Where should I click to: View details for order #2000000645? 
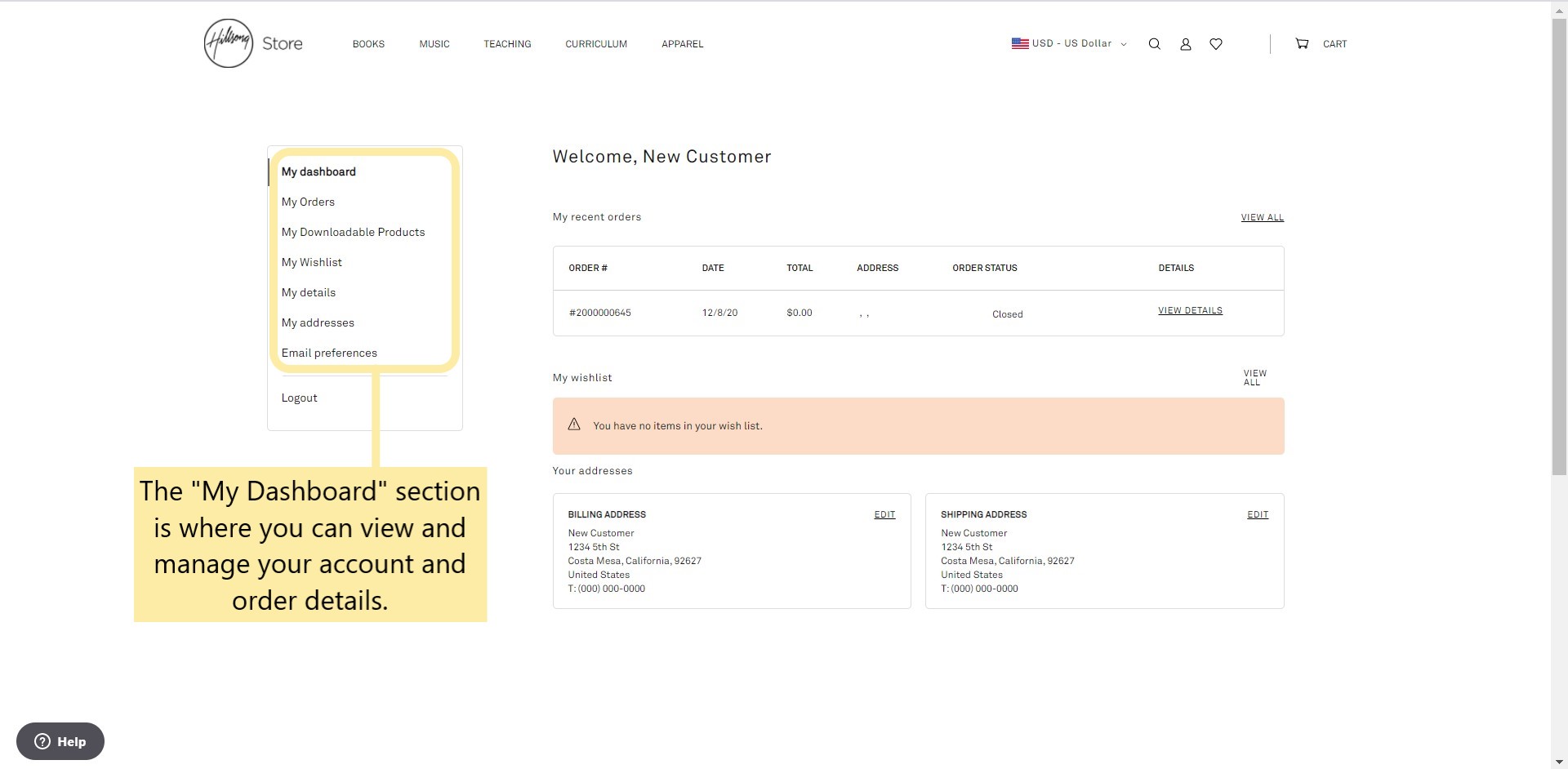pos(1190,310)
